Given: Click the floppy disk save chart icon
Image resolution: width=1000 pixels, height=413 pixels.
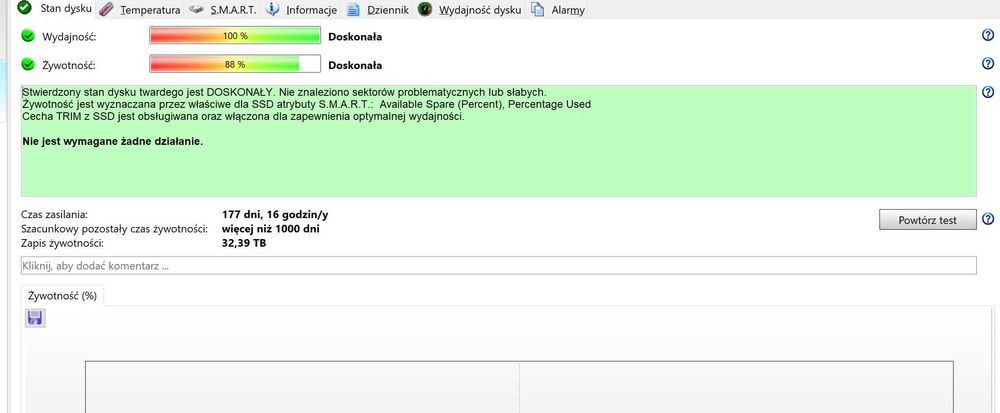Looking at the screenshot, I should (x=35, y=317).
